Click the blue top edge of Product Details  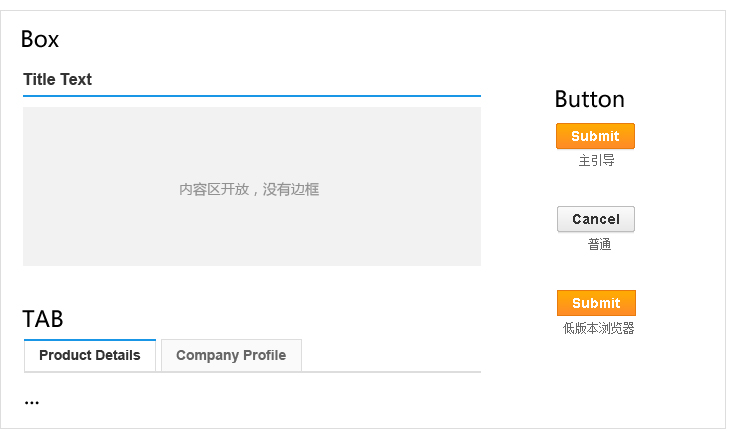[x=90, y=340]
